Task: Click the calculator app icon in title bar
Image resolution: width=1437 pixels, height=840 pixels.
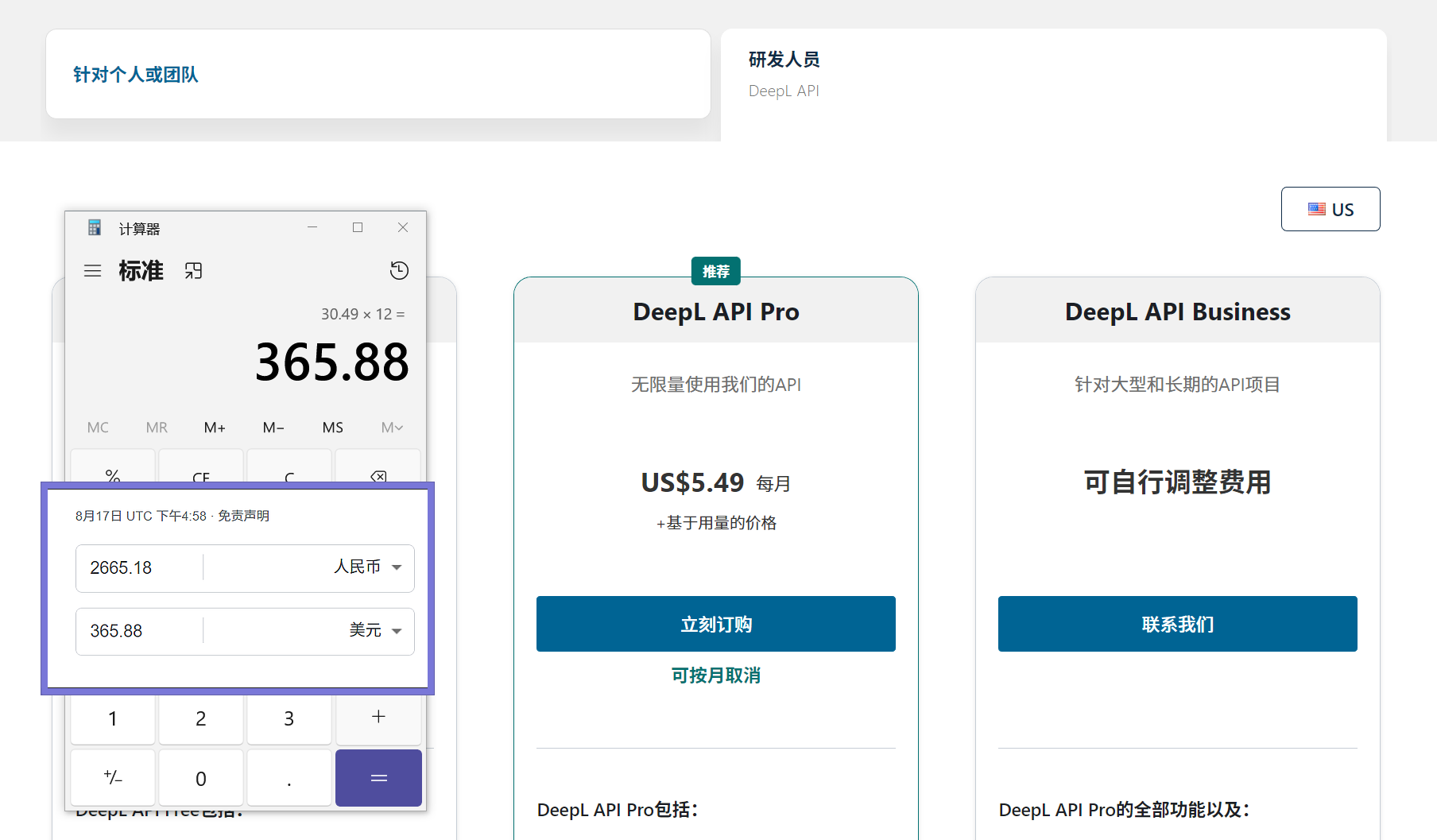Action: tap(95, 228)
